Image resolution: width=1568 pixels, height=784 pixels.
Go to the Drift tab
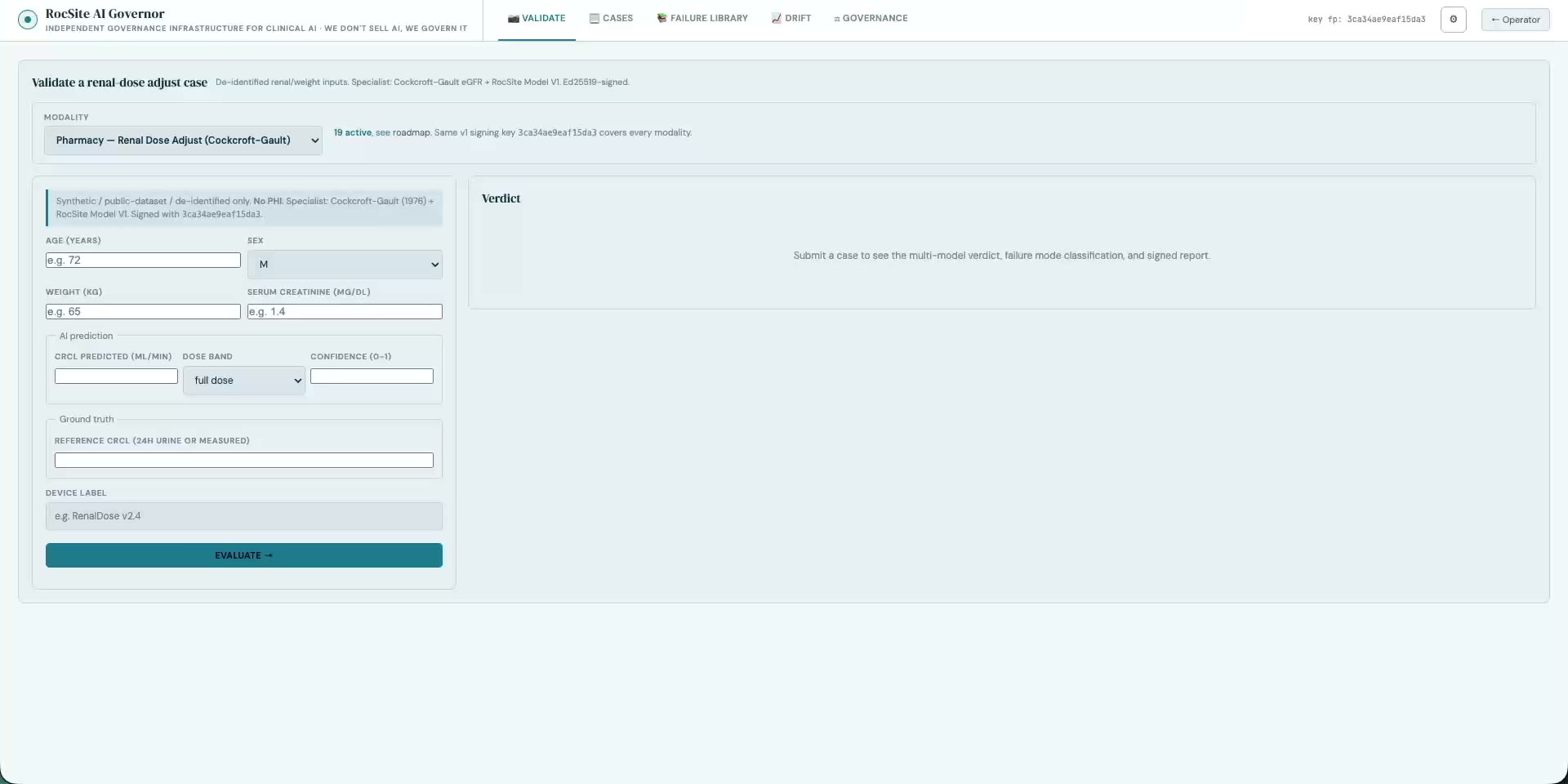pos(791,18)
